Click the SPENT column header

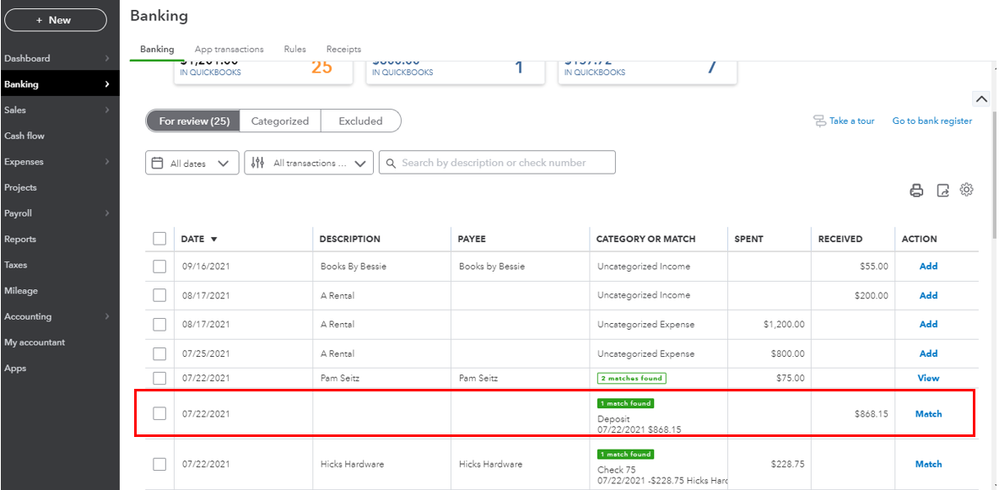click(x=749, y=239)
